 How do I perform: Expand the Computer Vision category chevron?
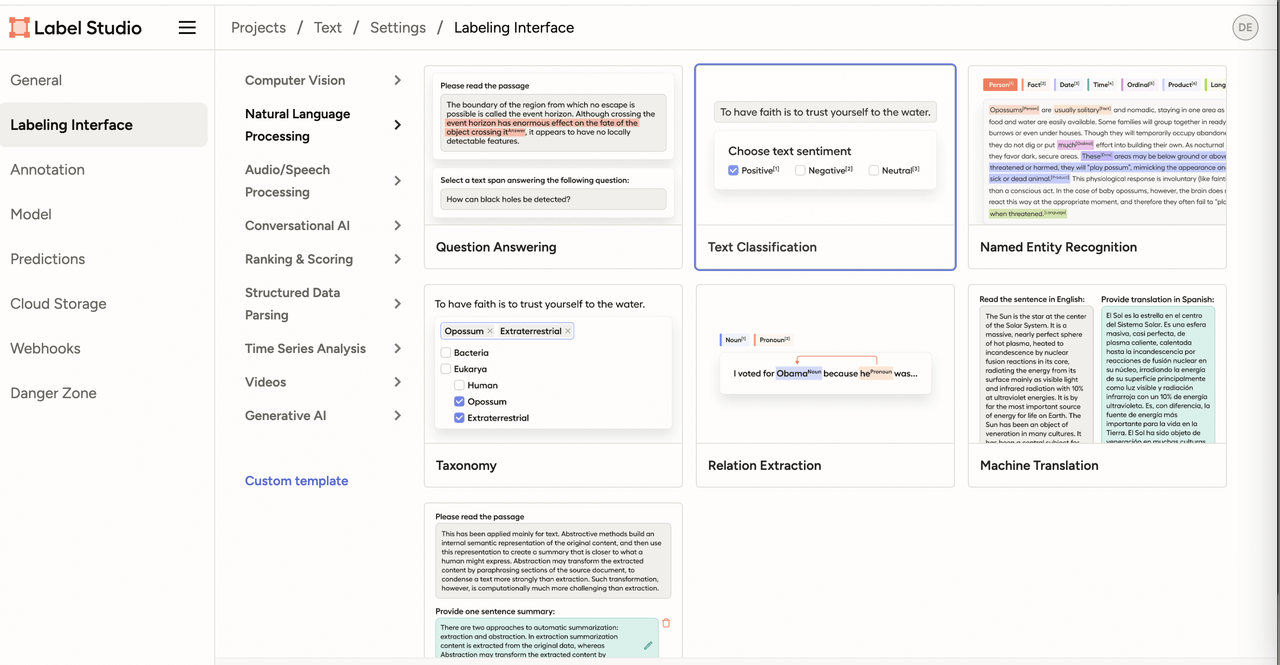(x=397, y=80)
